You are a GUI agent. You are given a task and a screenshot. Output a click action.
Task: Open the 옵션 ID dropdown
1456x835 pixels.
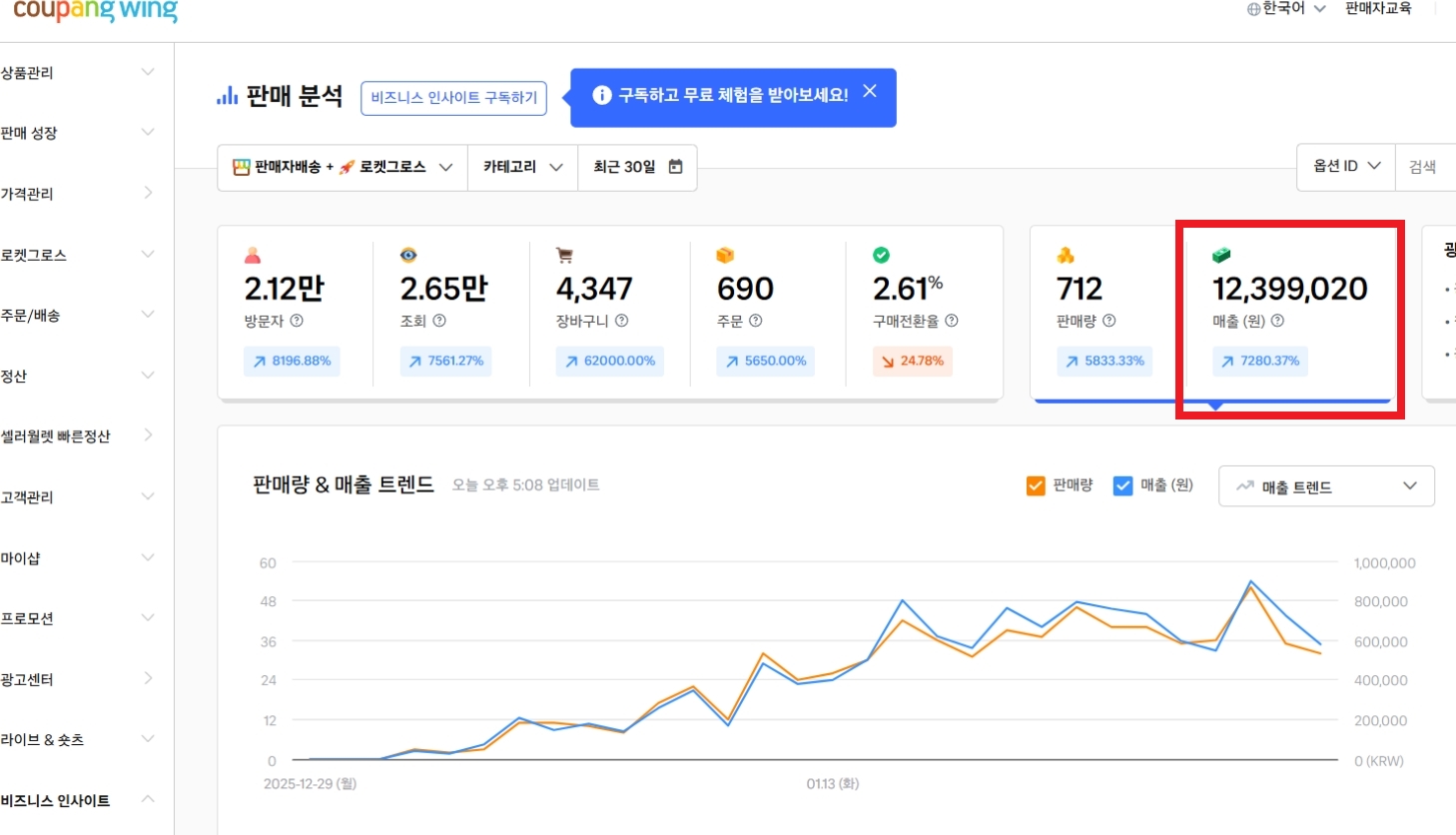click(1346, 166)
